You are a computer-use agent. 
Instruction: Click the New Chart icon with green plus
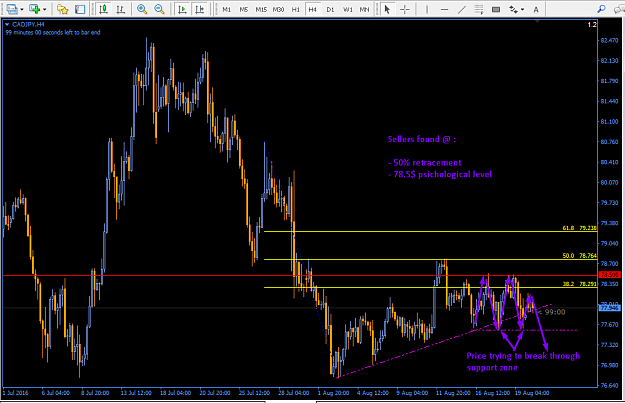click(35, 9)
